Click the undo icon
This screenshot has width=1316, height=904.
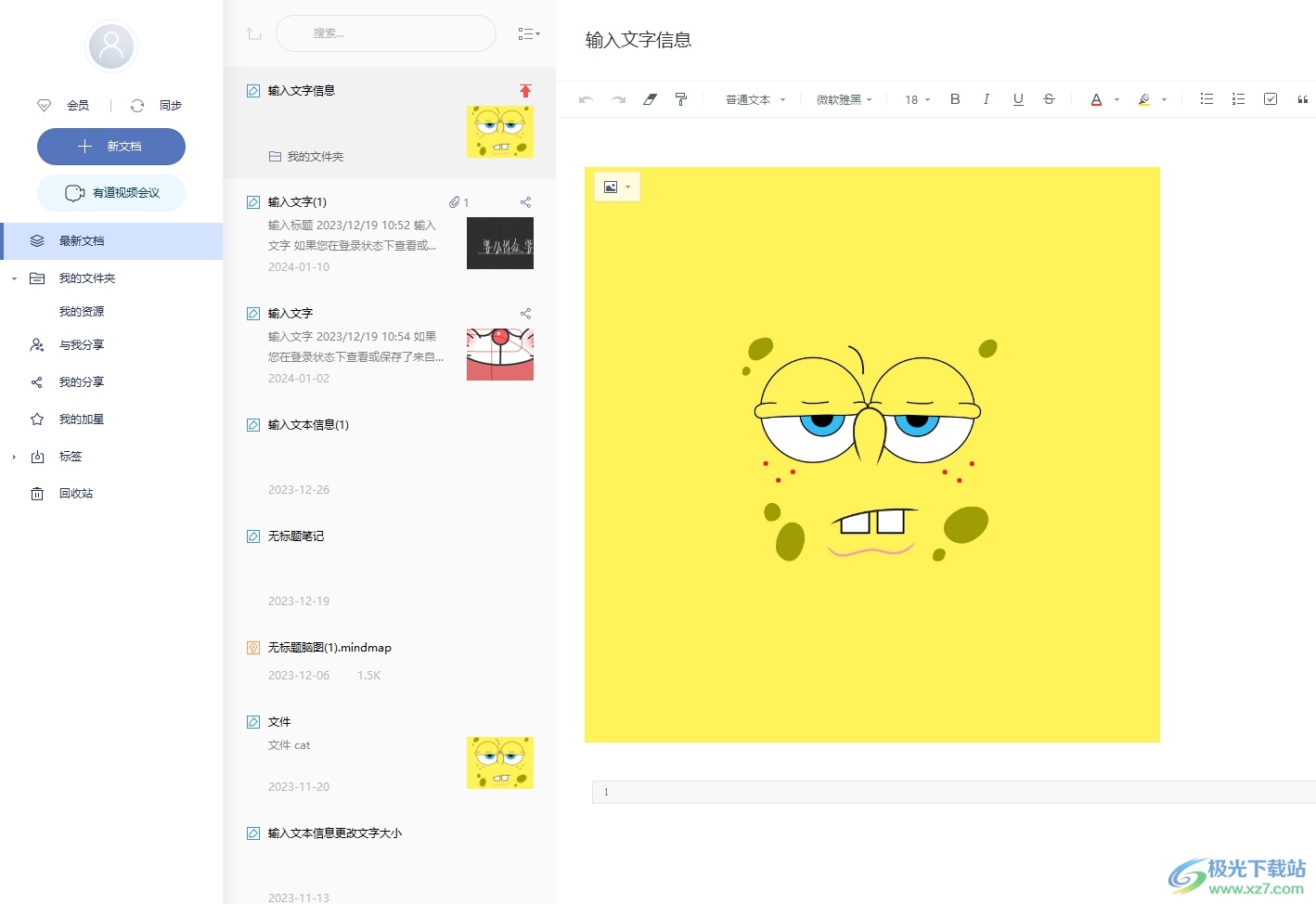(x=586, y=99)
